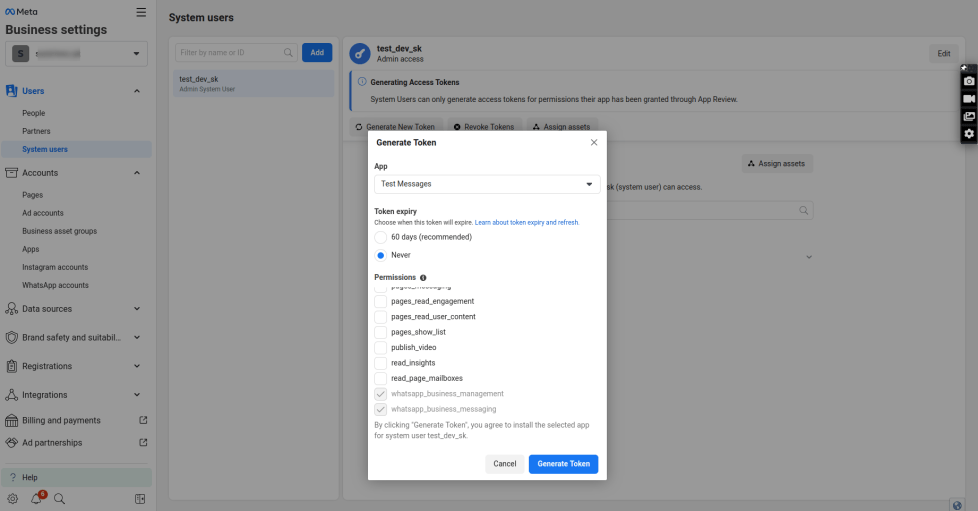978x511 pixels.
Task: Open the Partners menu item
Action: pyautogui.click(x=36, y=132)
